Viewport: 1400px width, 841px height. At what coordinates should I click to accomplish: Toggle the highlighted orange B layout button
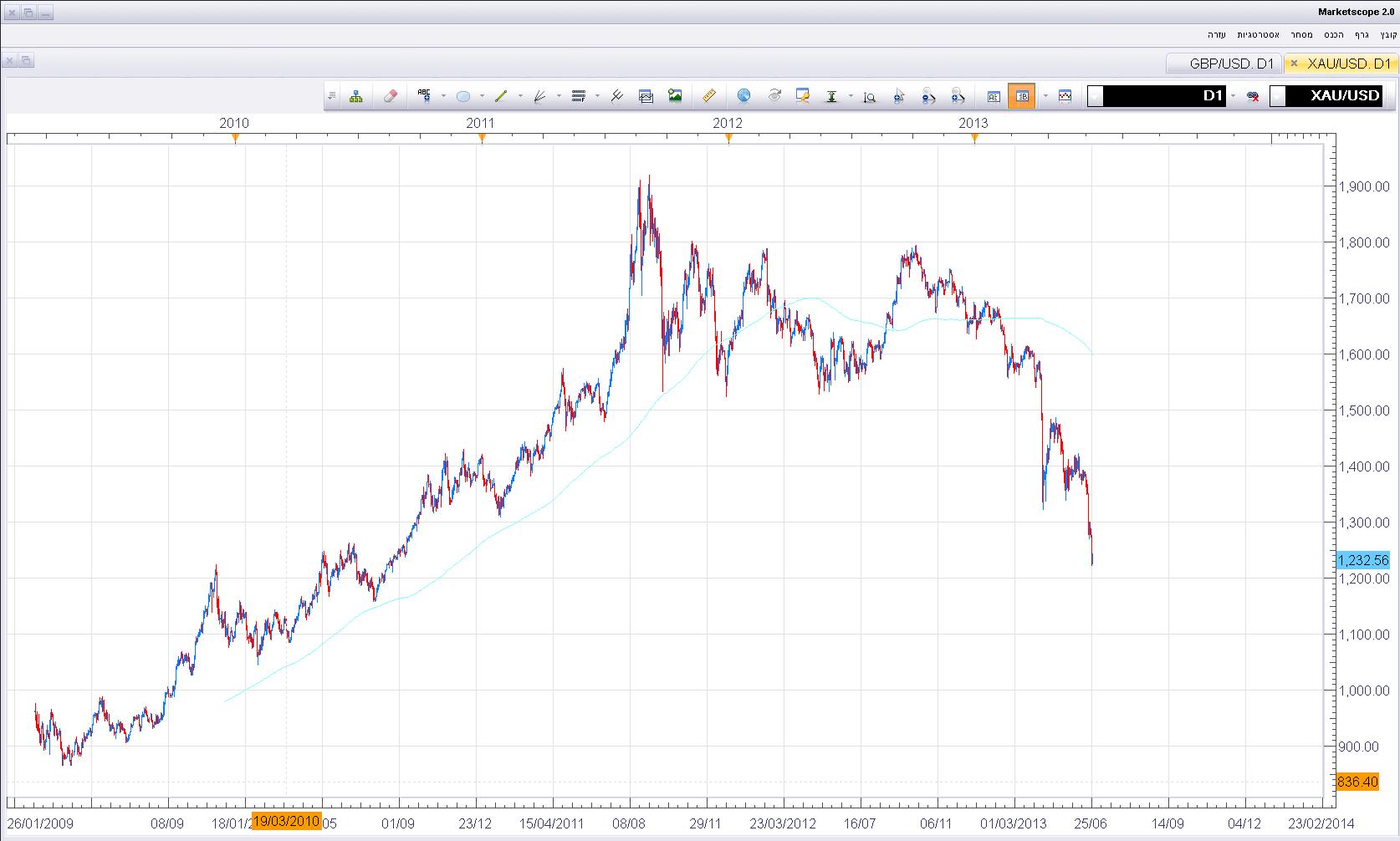pos(1022,96)
